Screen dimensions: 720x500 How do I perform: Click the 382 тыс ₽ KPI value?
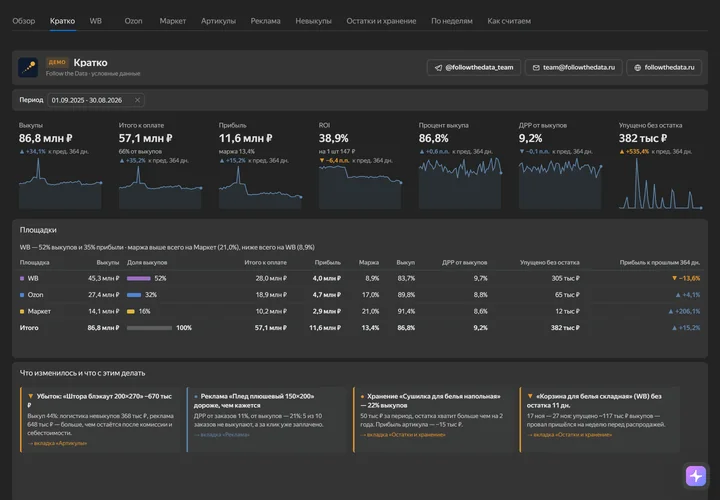(x=643, y=138)
